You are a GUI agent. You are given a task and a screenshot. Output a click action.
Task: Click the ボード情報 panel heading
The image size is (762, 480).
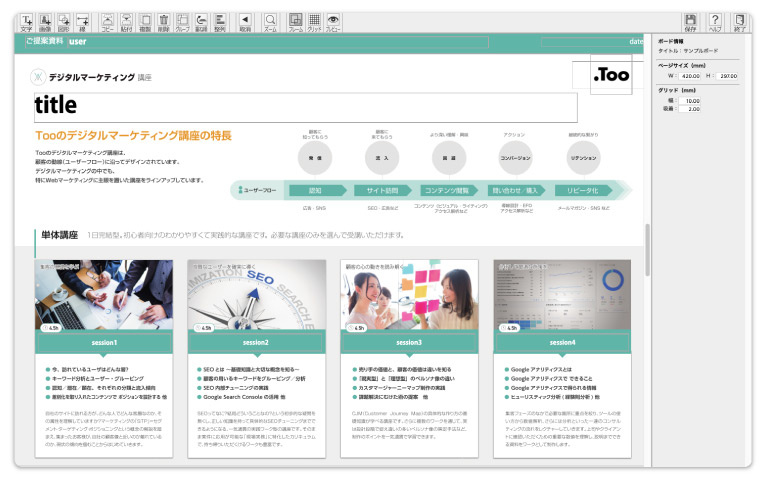[x=671, y=41]
